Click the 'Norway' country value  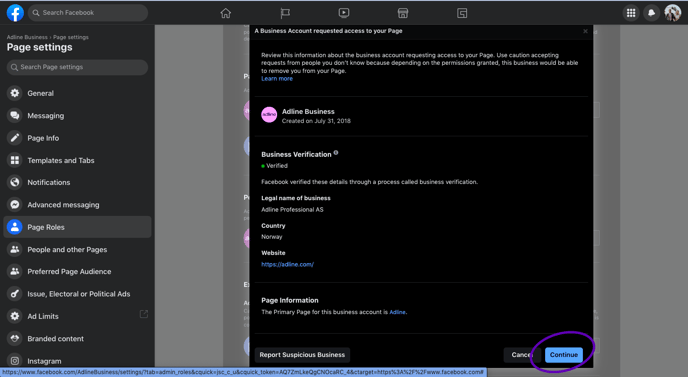272,237
